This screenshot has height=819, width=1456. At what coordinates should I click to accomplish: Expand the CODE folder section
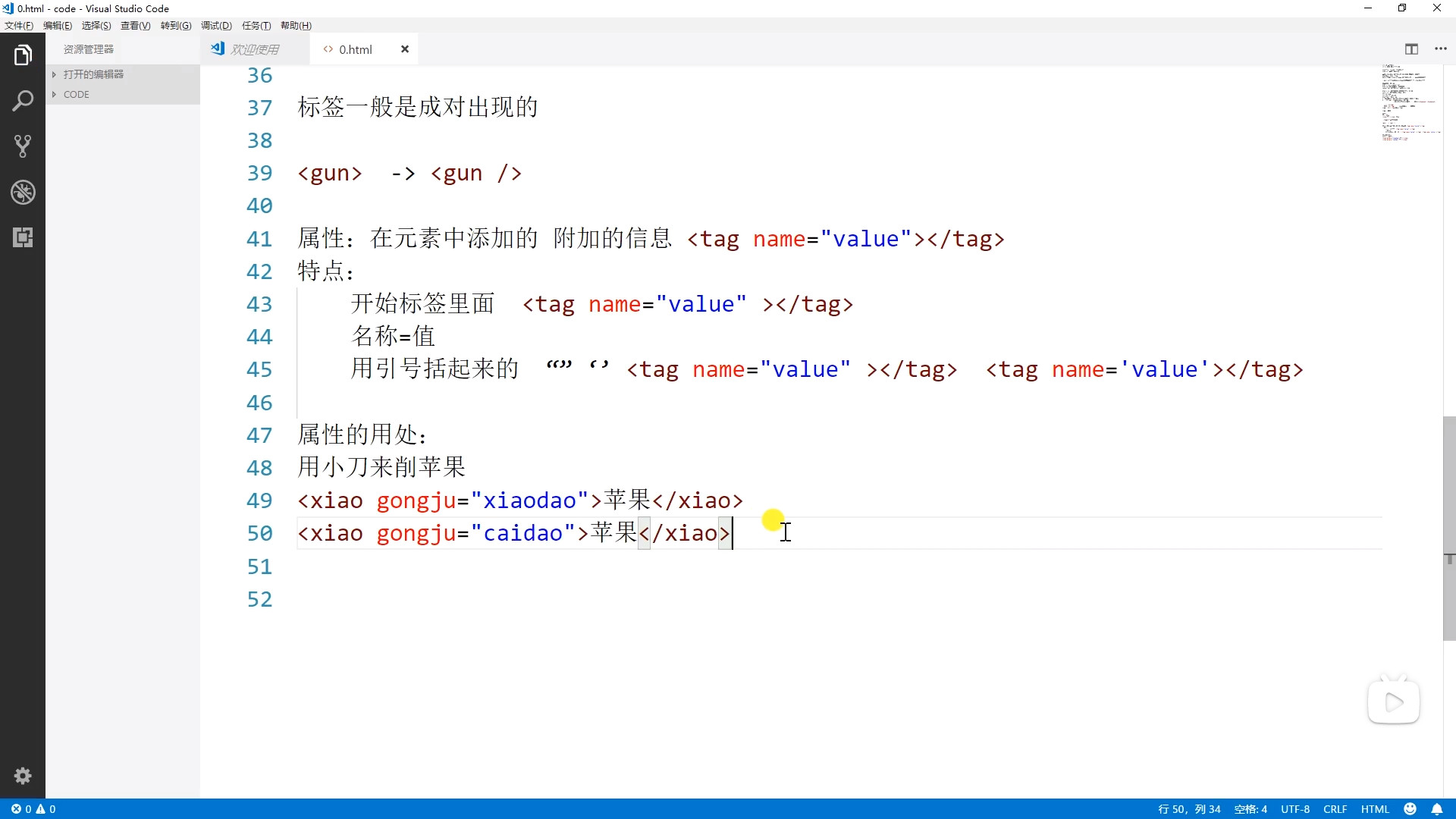coord(77,95)
